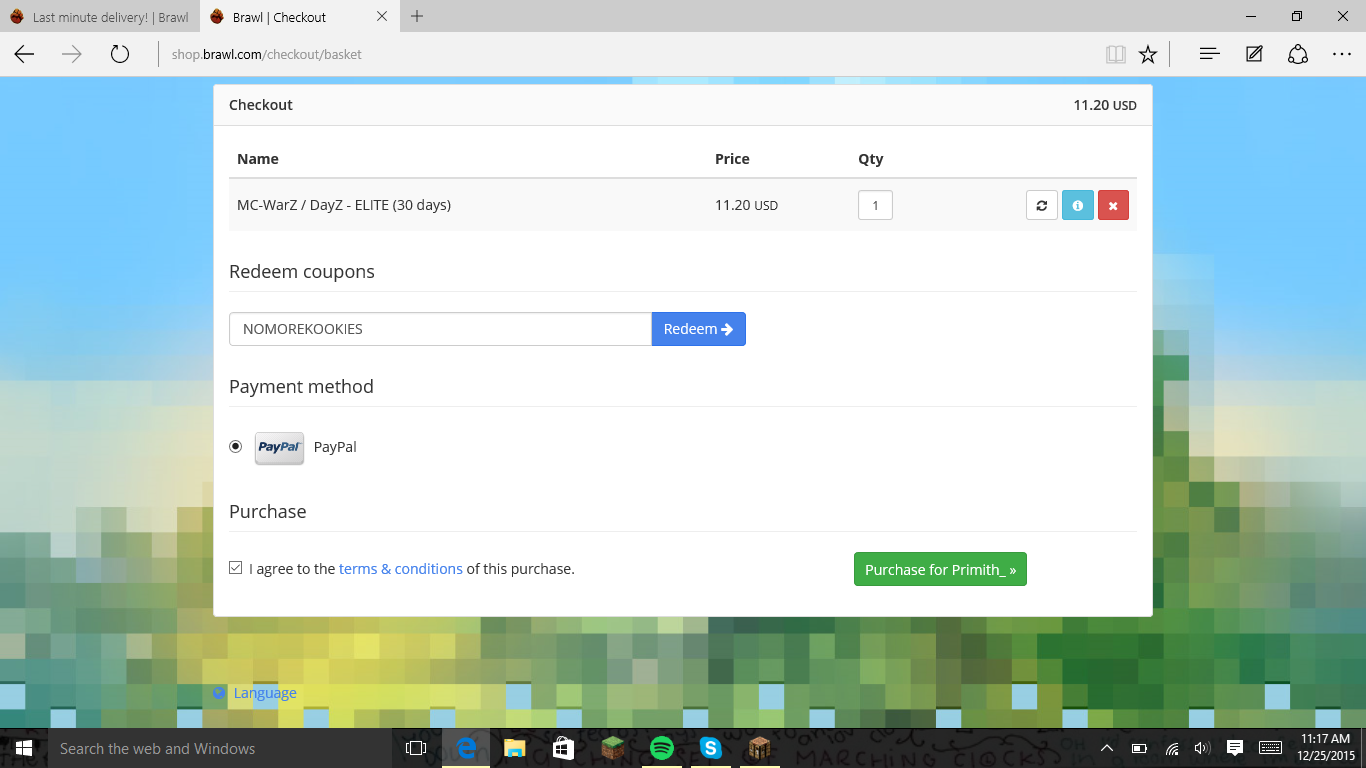Add page to favorites star
The width and height of the screenshot is (1366, 768).
[x=1148, y=54]
